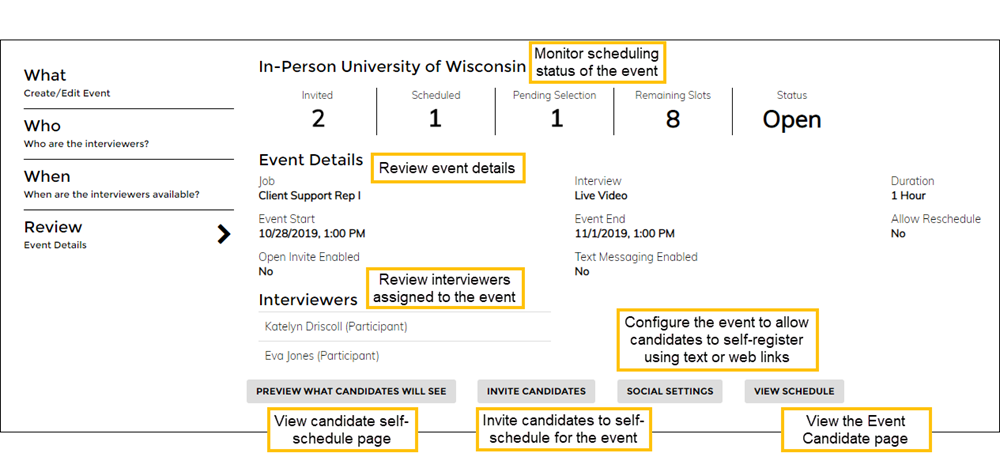Click the View Schedule button

tap(794, 391)
